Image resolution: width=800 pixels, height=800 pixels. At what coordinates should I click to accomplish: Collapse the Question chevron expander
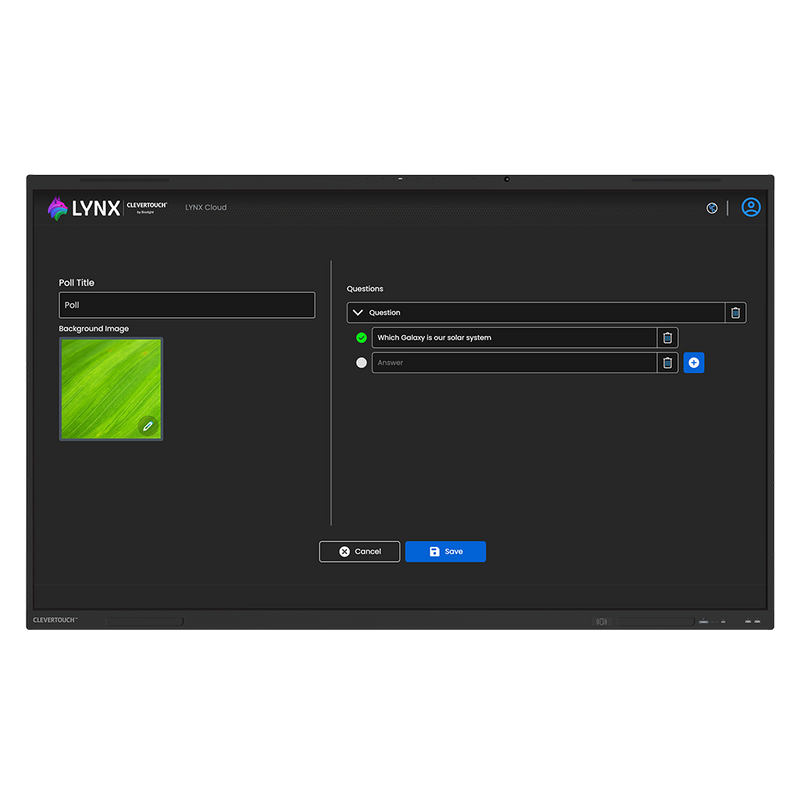[358, 313]
